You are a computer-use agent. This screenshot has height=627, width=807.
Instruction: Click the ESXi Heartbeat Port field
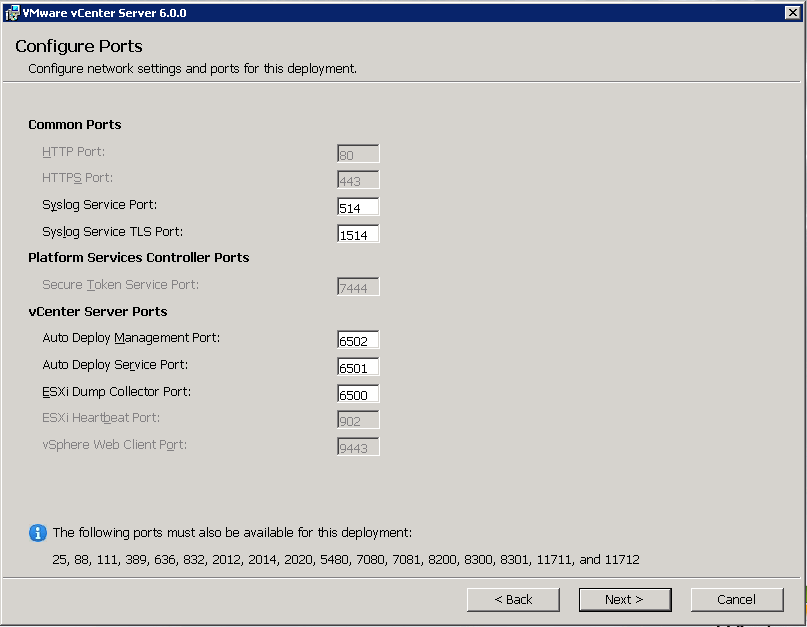coord(358,421)
